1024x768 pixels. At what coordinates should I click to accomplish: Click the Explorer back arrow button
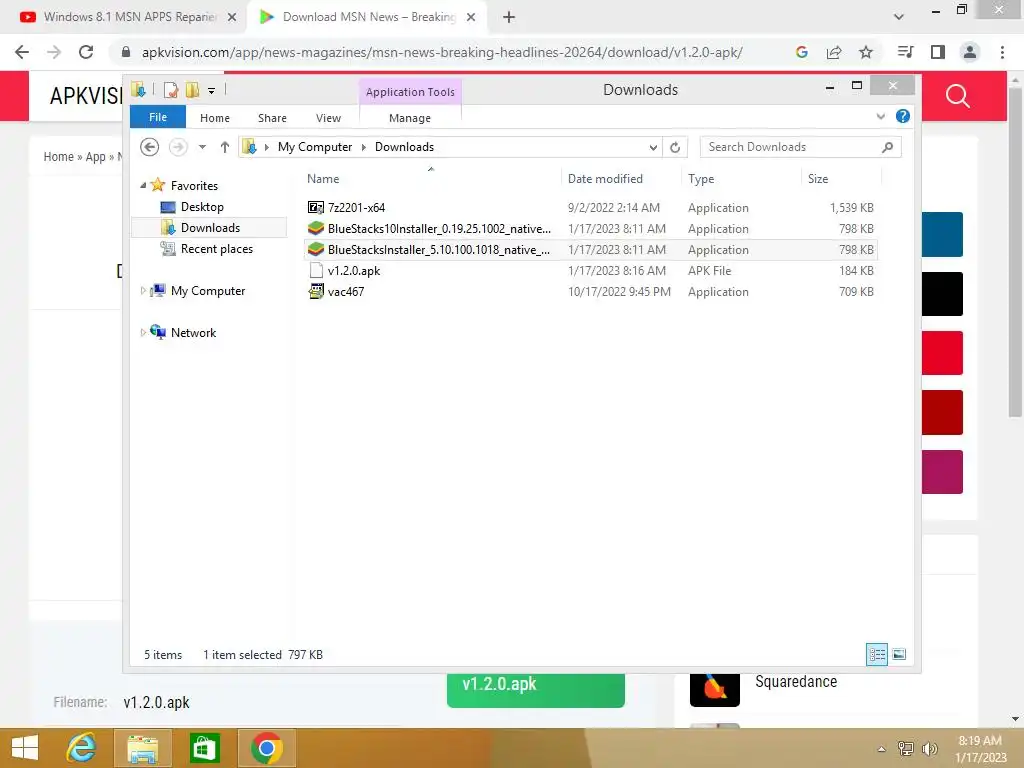point(150,147)
